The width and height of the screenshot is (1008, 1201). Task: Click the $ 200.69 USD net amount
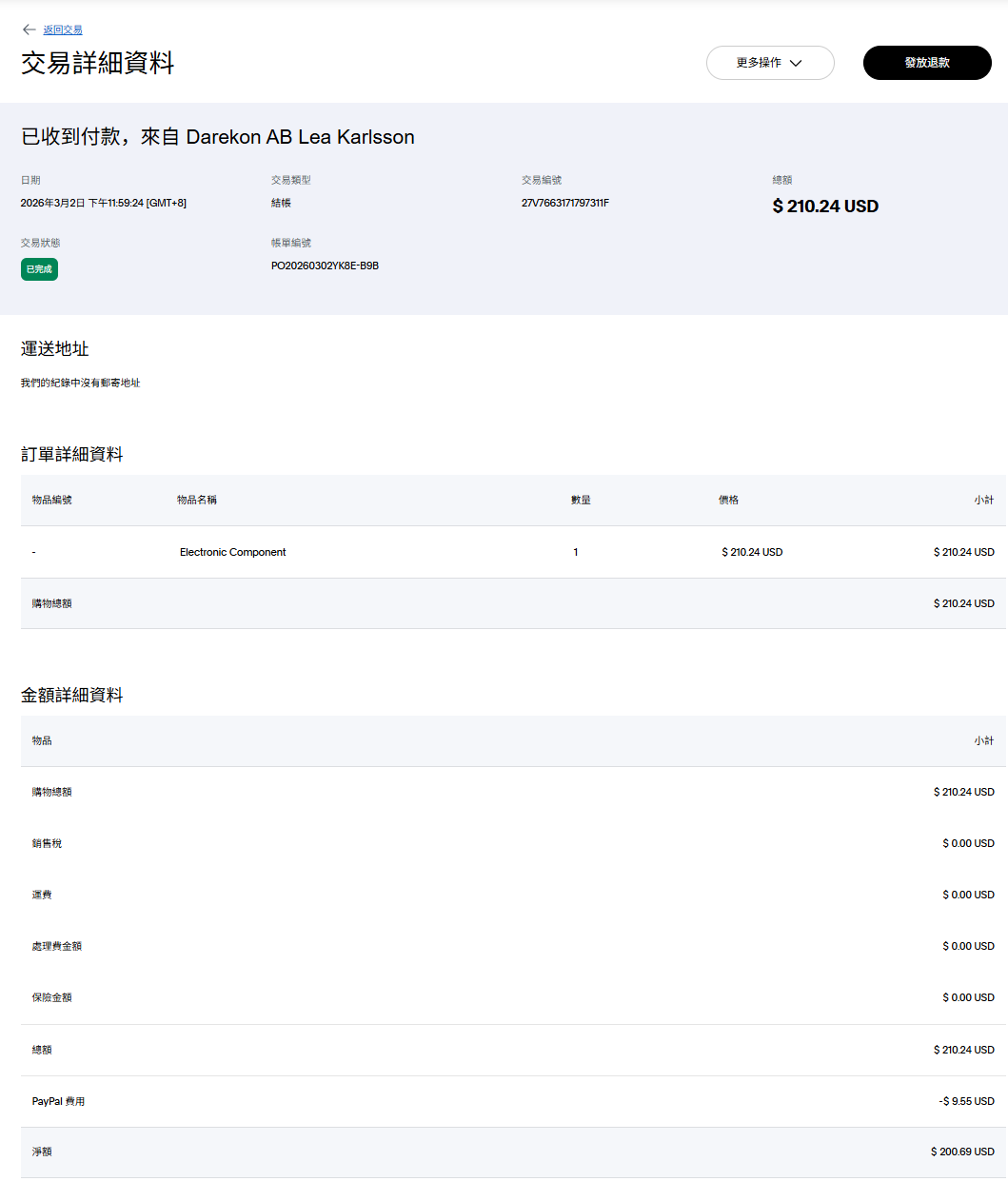pyautogui.click(x=961, y=1152)
